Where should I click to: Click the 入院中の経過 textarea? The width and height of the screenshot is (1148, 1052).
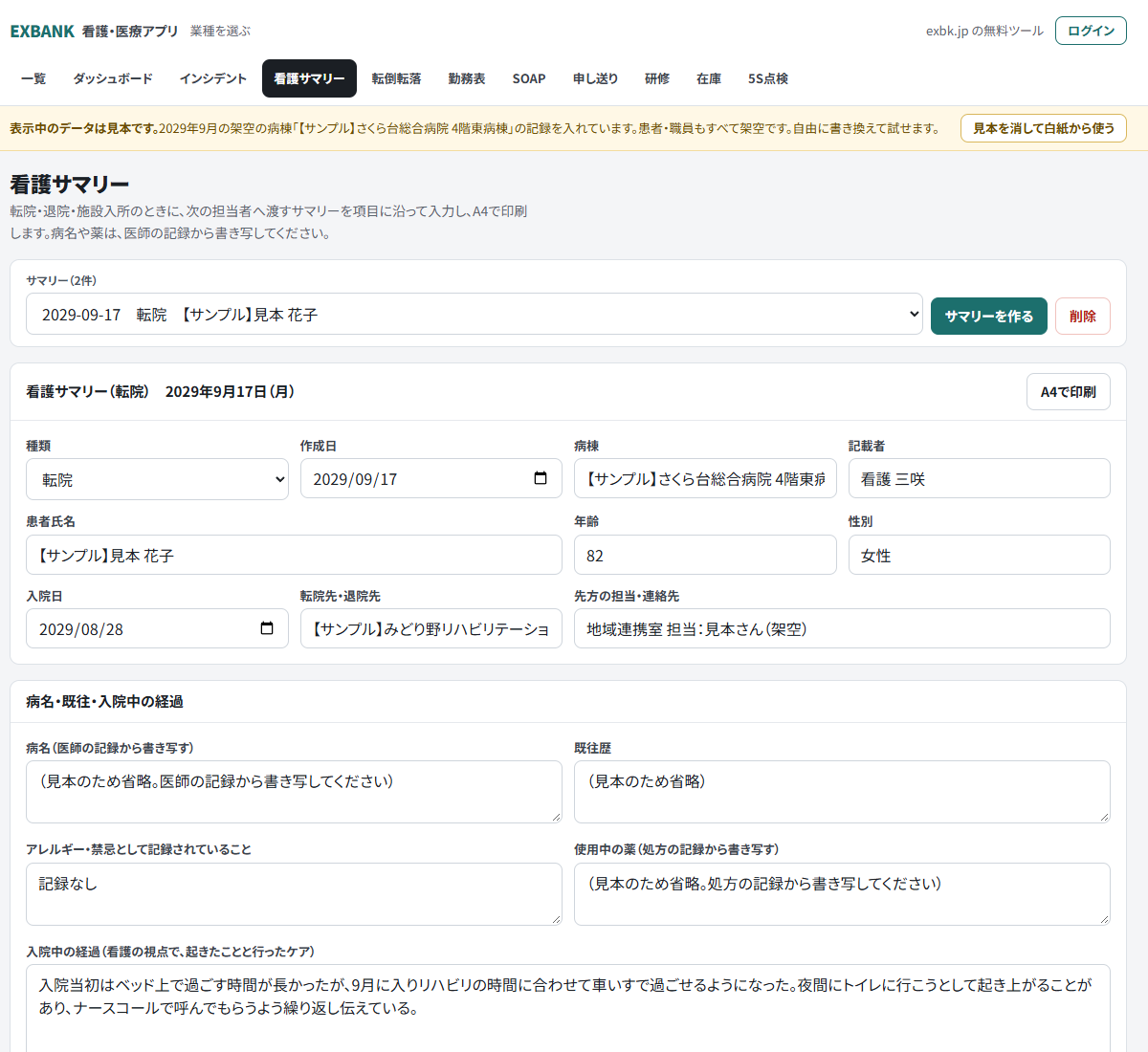568,1008
